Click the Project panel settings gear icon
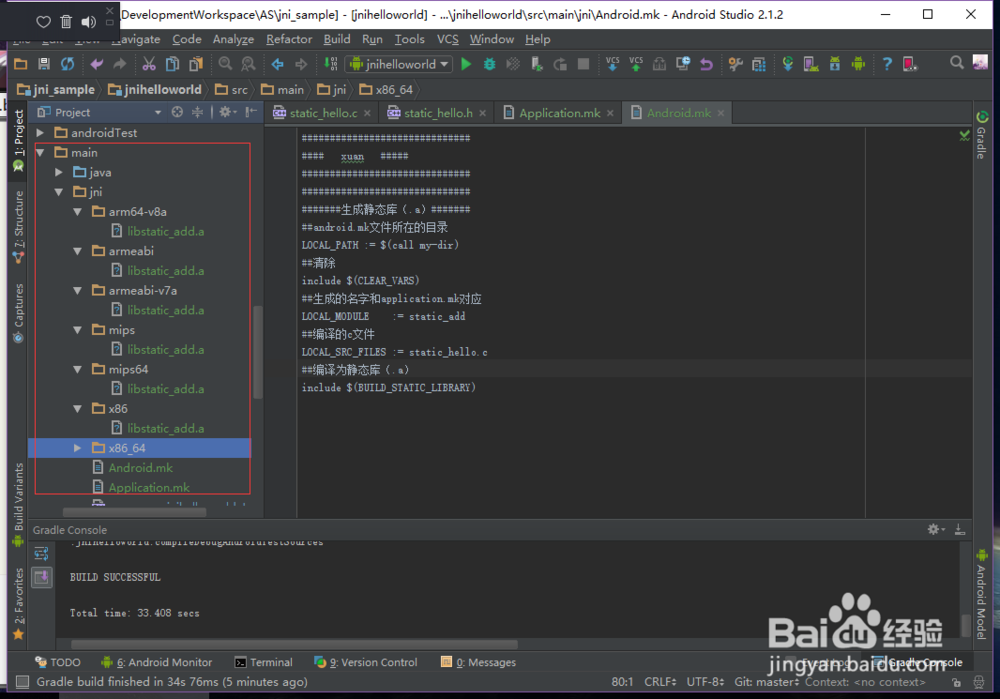 click(225, 112)
